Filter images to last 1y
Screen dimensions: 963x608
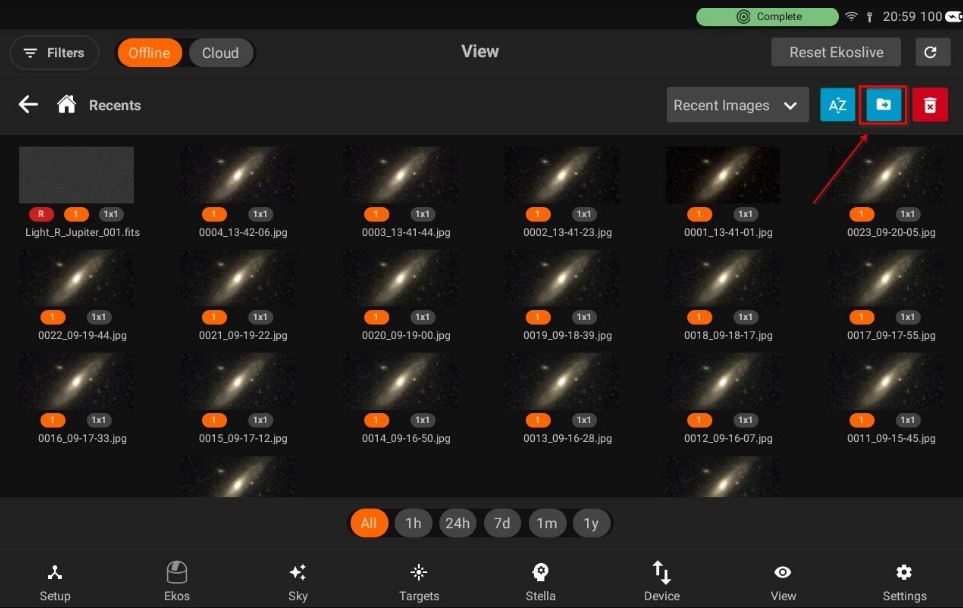591,523
